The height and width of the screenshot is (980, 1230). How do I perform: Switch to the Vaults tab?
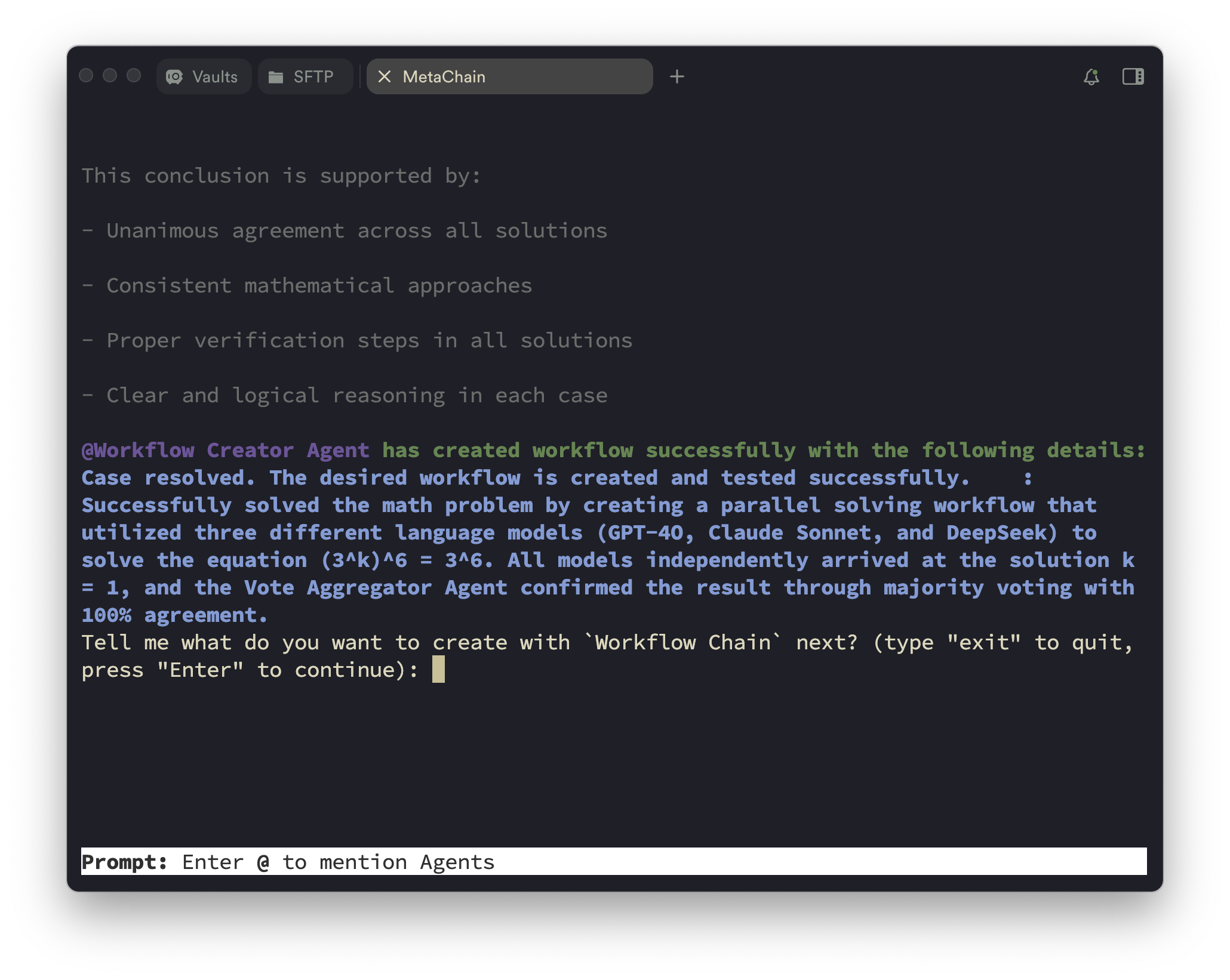tap(204, 76)
